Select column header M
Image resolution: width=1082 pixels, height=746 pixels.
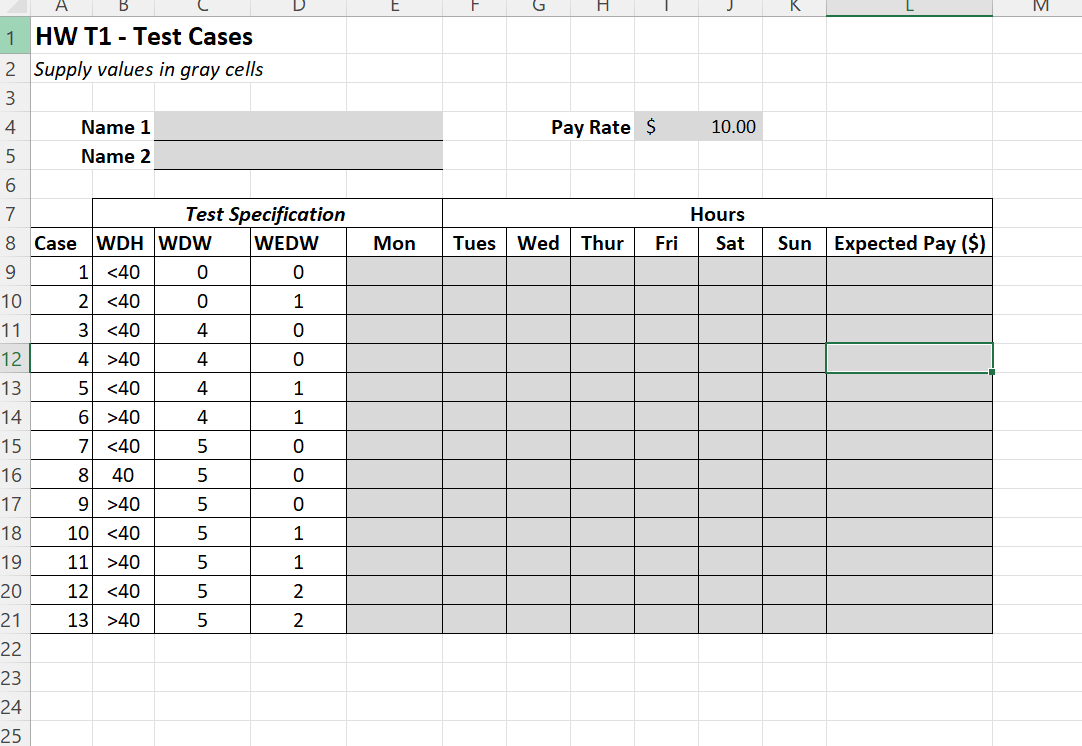coord(1040,7)
